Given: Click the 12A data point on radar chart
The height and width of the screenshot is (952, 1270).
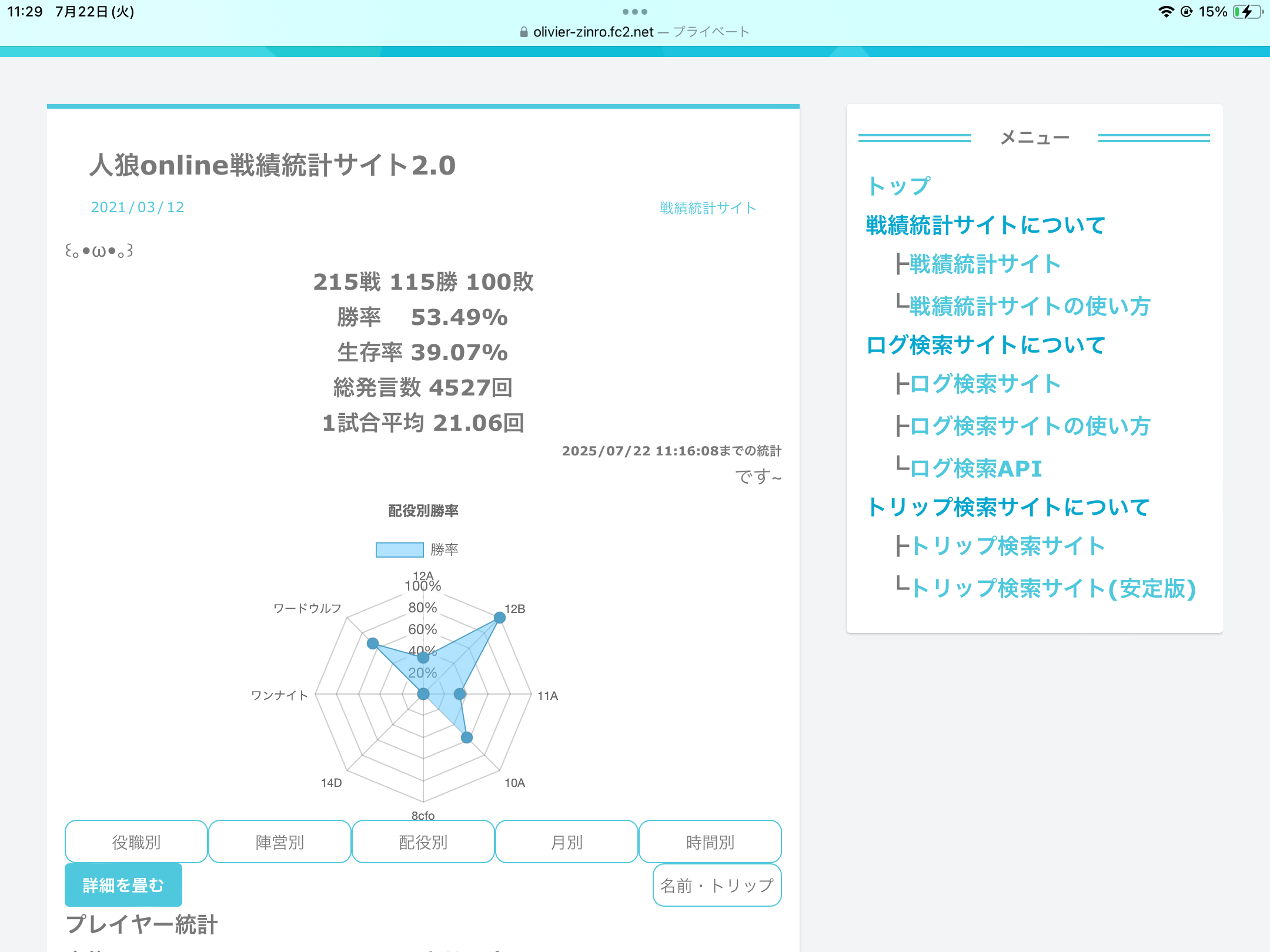Looking at the screenshot, I should (x=423, y=658).
